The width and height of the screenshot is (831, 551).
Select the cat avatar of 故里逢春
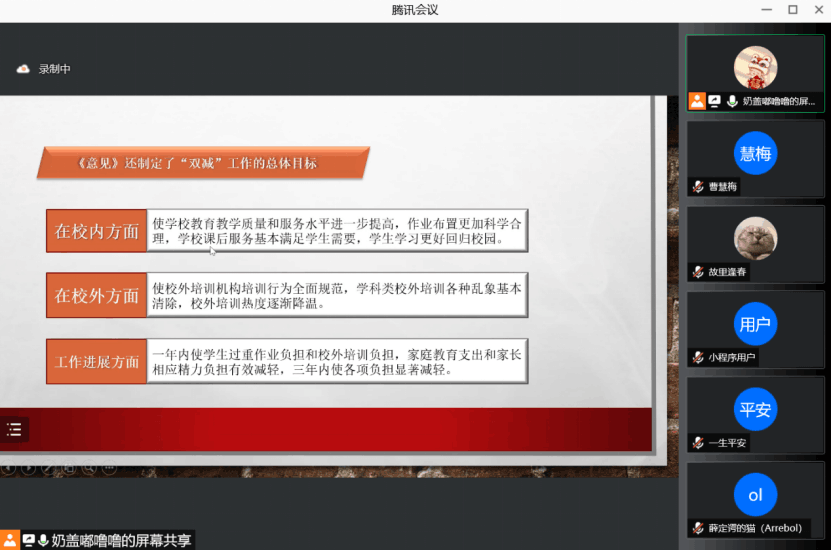click(755, 239)
